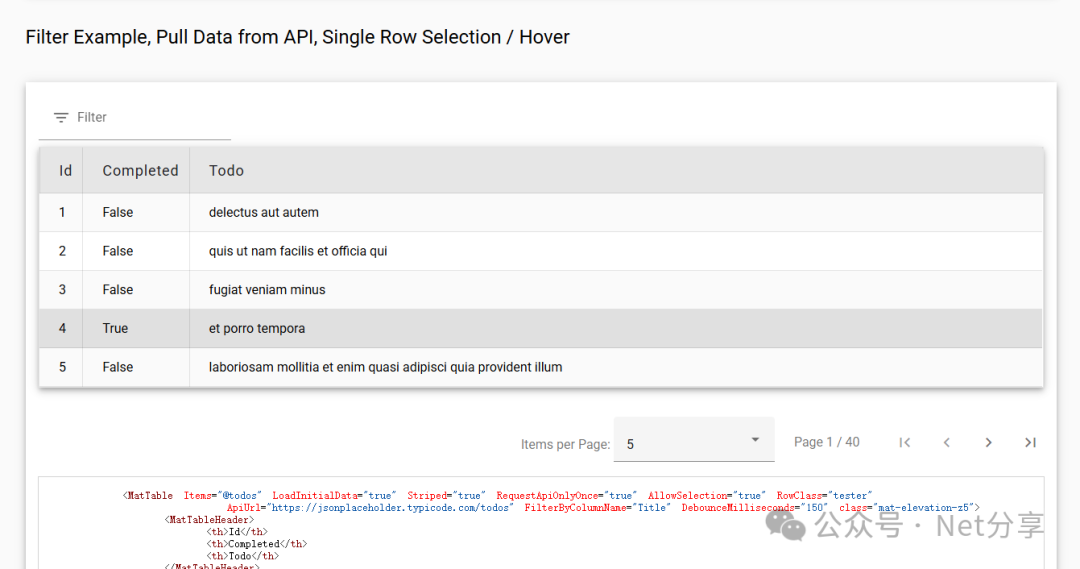The height and width of the screenshot is (569, 1080).
Task: Click the Id column header
Action: click(x=65, y=171)
